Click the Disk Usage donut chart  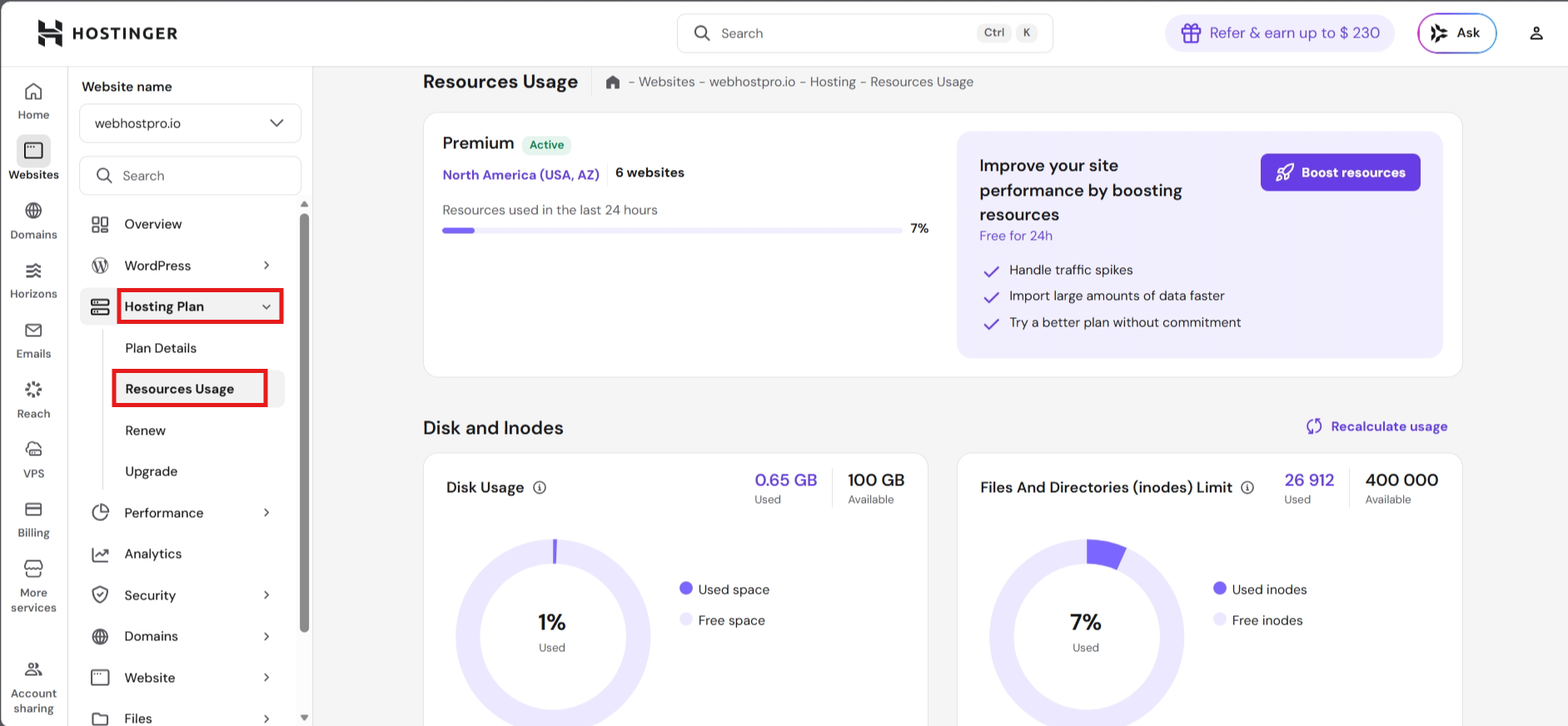tap(553, 633)
